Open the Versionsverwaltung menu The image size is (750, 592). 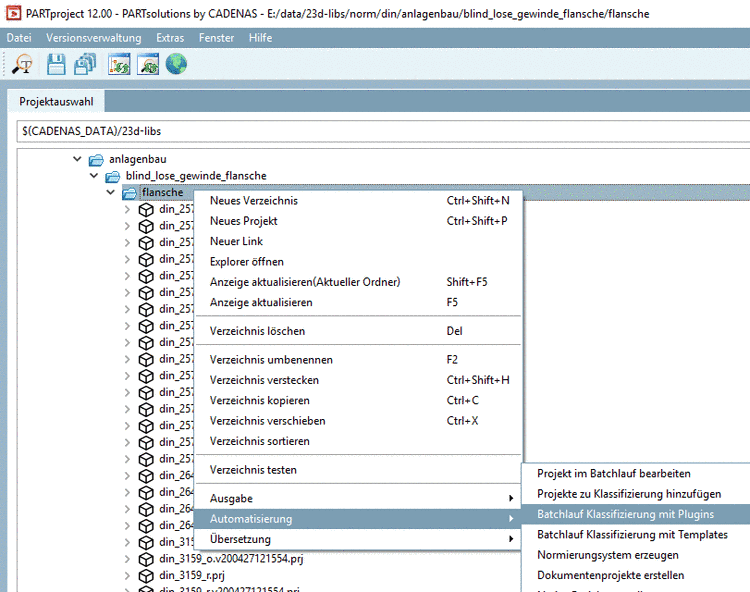(x=94, y=38)
